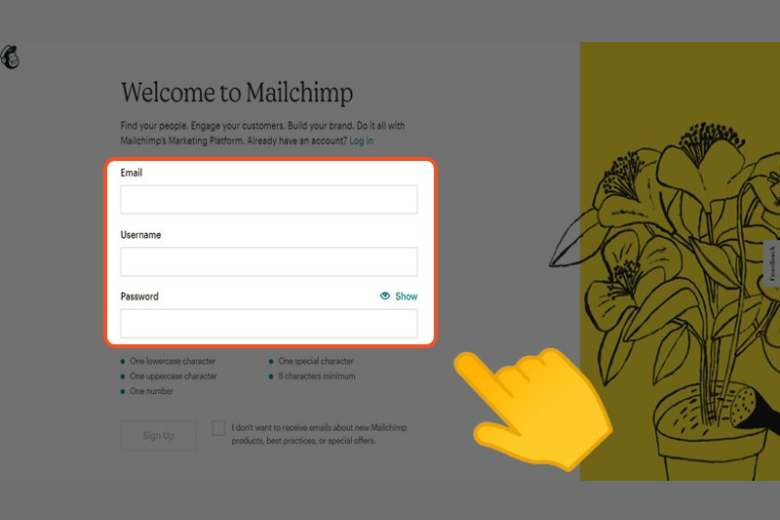Screen dimensions: 780x520
Task: Click the One special character requirement
Action: click(x=316, y=361)
